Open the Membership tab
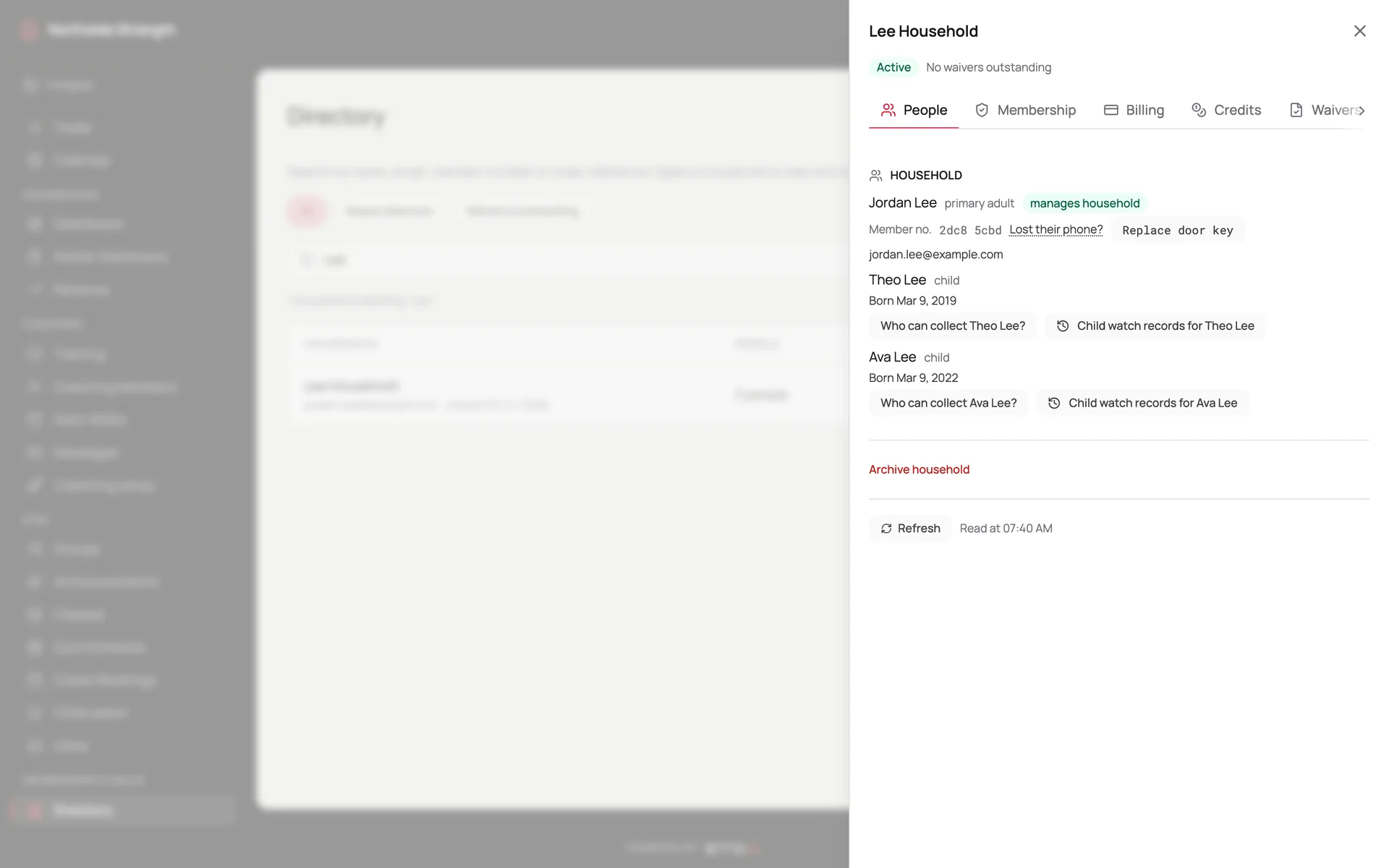The height and width of the screenshot is (868, 1389). pyautogui.click(x=1025, y=110)
